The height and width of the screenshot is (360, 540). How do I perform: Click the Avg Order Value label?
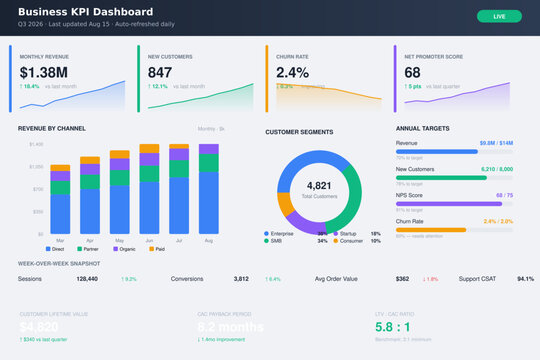coord(336,279)
